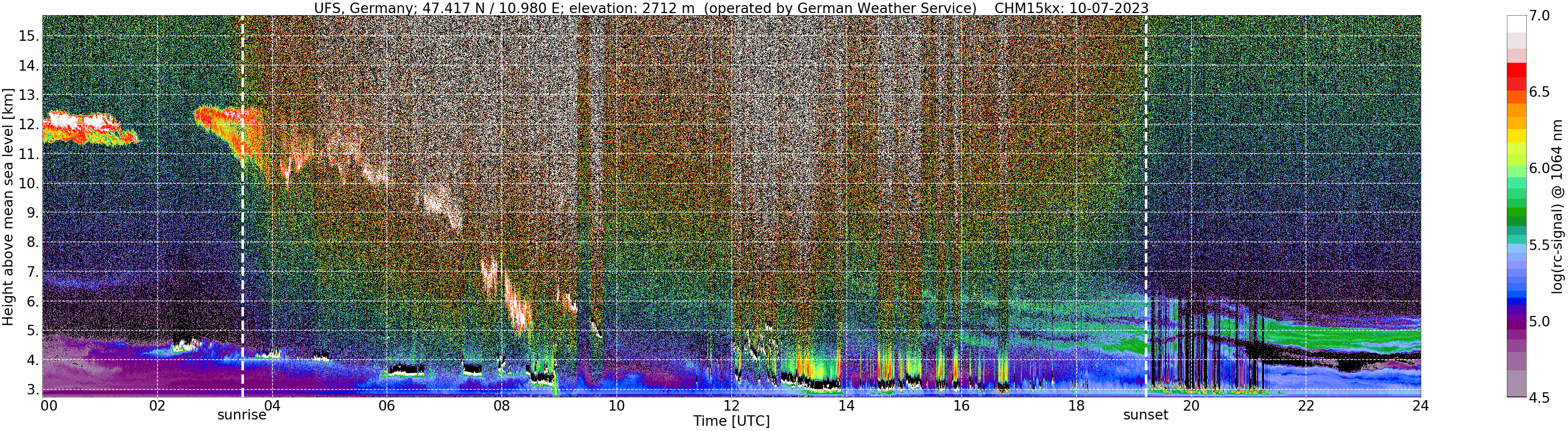Click the '3.' height tick label
Screen dimensions: 1568x431
(33, 390)
